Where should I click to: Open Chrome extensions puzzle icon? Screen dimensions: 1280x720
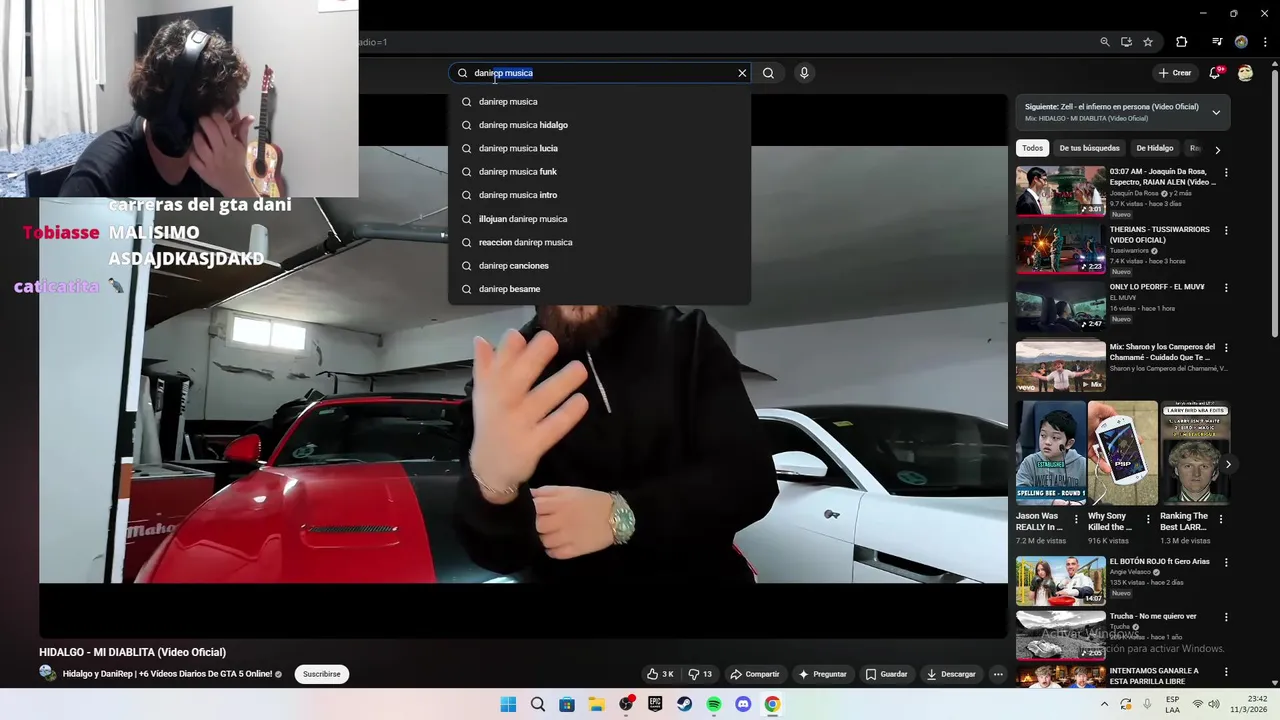pyautogui.click(x=1181, y=42)
